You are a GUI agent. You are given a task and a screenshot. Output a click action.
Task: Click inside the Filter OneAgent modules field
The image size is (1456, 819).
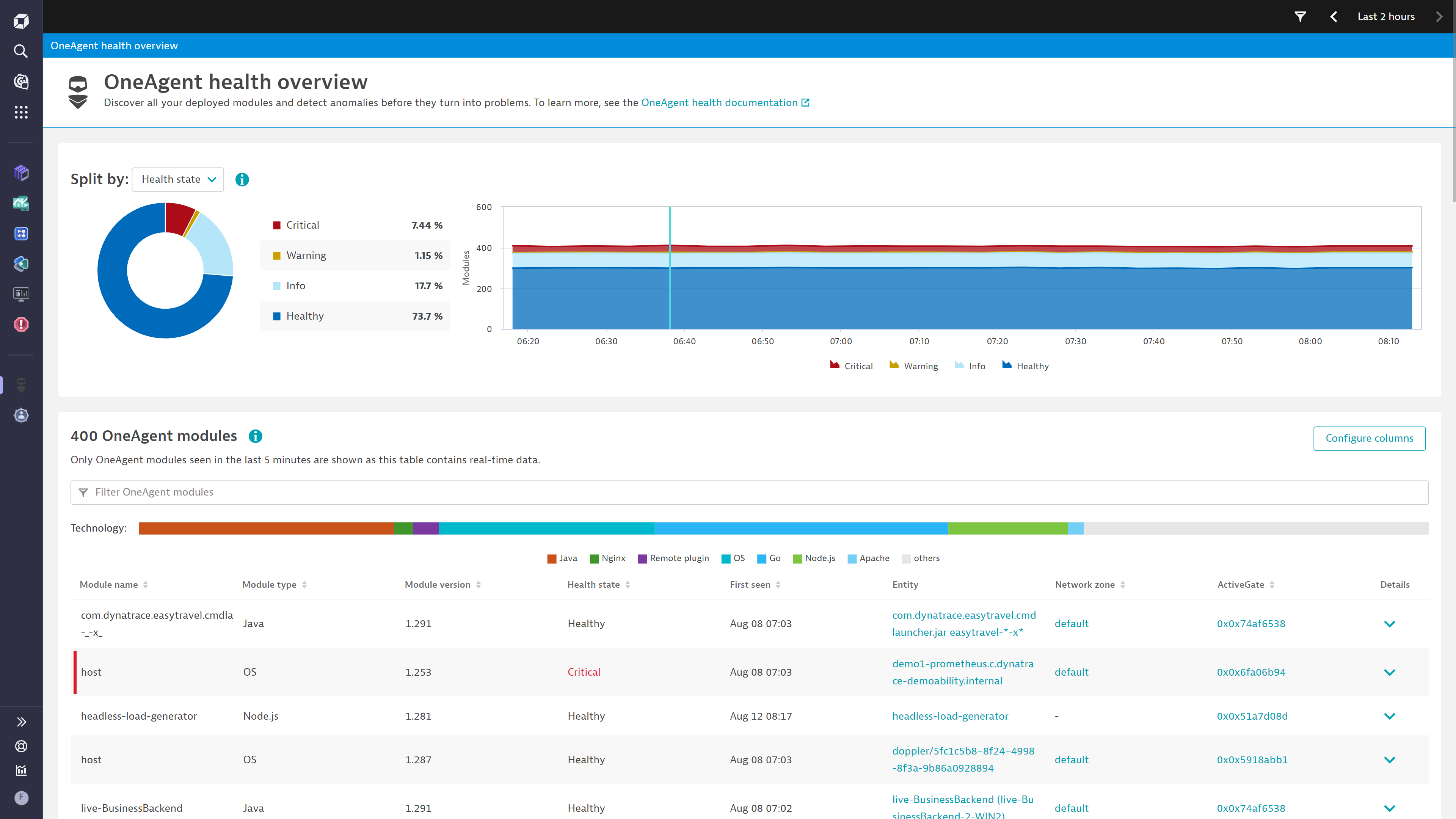click(339, 492)
